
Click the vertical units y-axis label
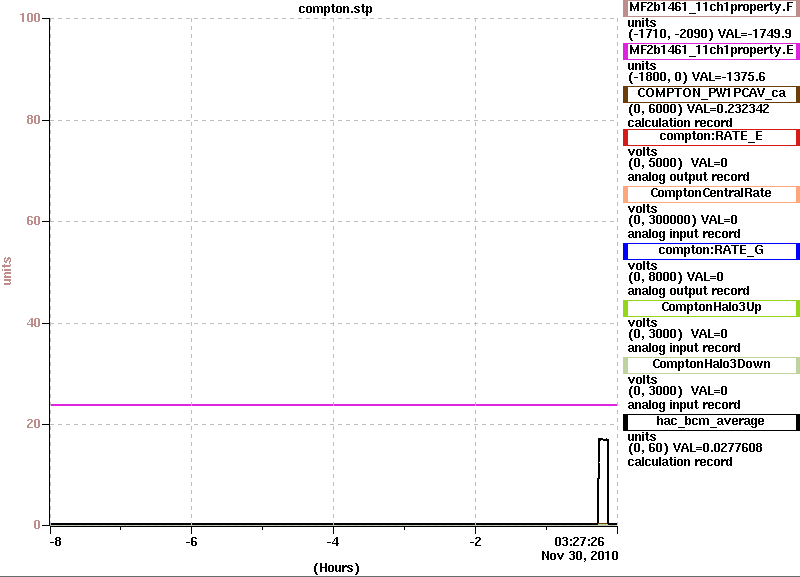(7, 271)
